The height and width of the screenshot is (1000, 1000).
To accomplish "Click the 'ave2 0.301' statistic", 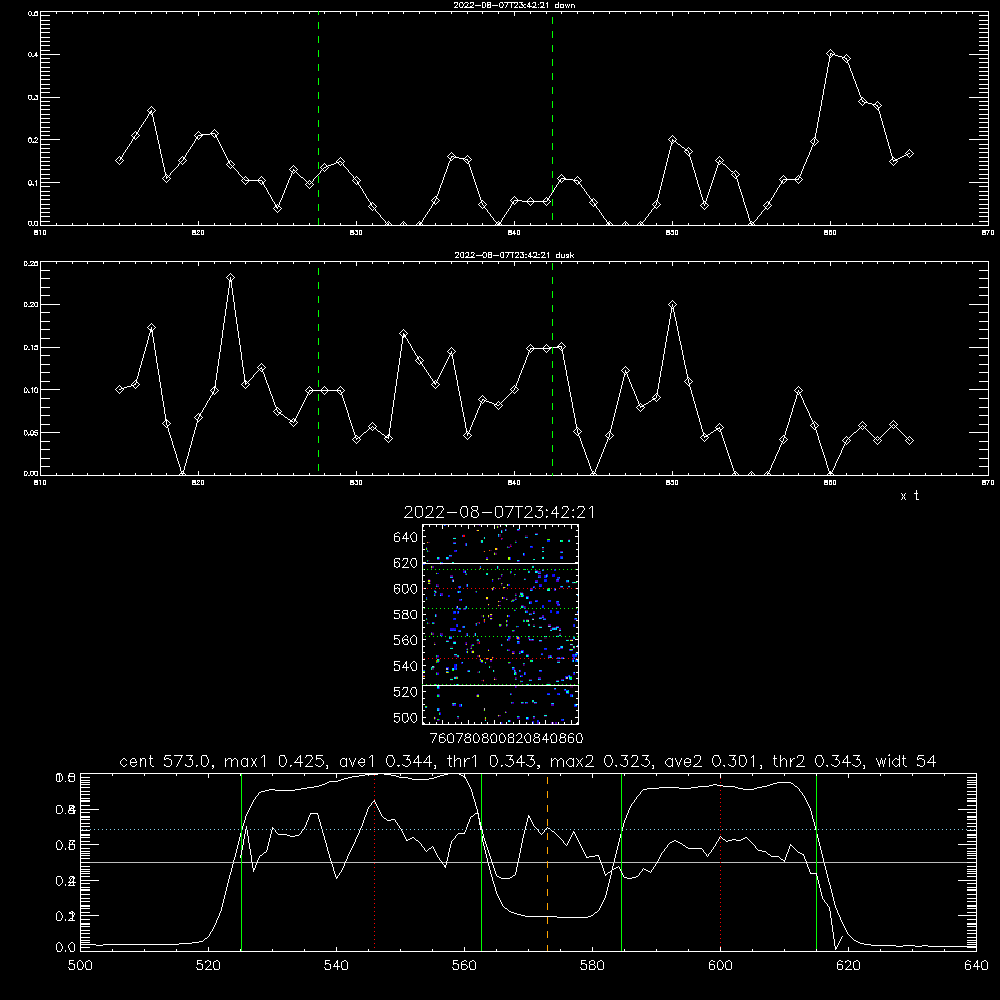I will coord(711,761).
